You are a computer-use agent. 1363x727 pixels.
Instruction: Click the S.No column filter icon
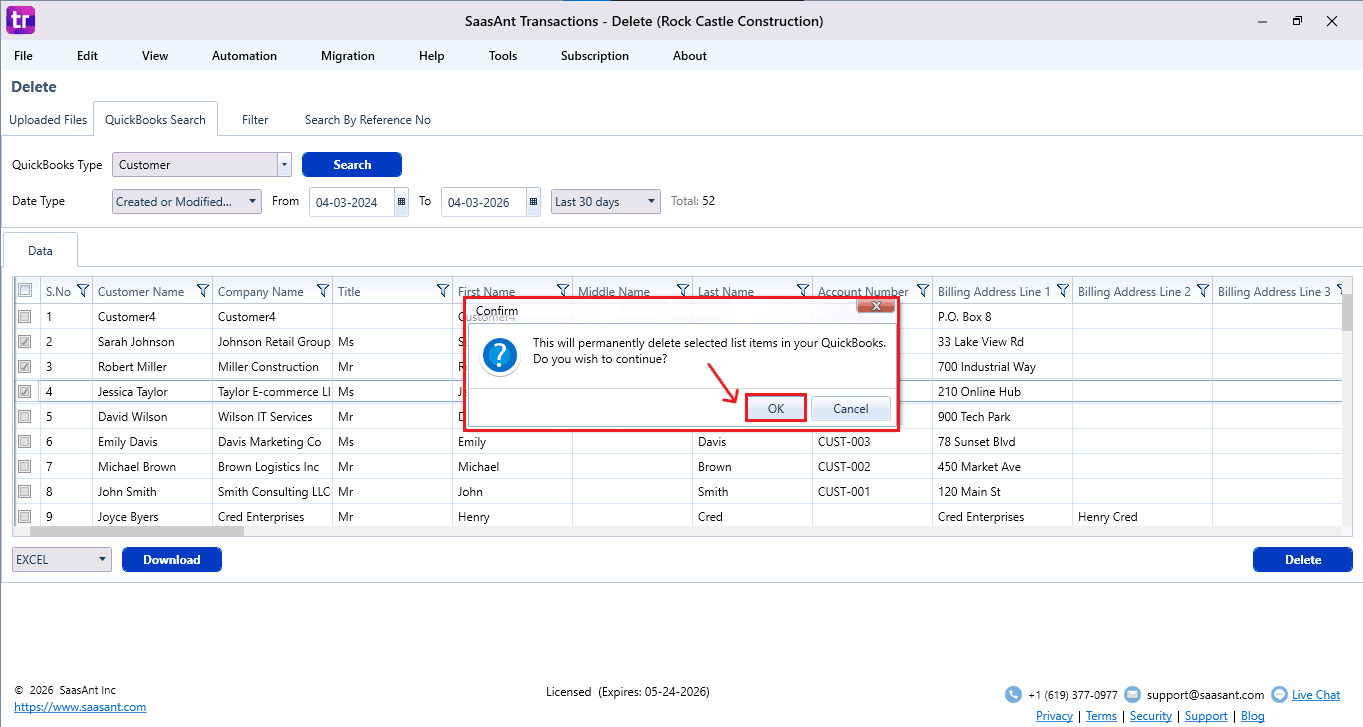coord(83,291)
